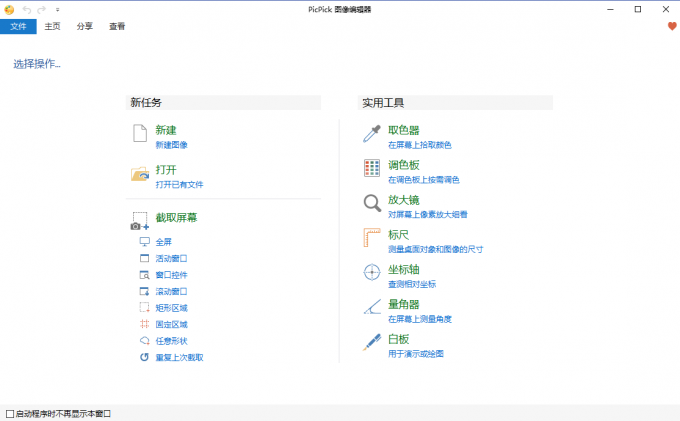Click the whiteboard pen icon
The height and width of the screenshot is (421, 680).
[372, 342]
